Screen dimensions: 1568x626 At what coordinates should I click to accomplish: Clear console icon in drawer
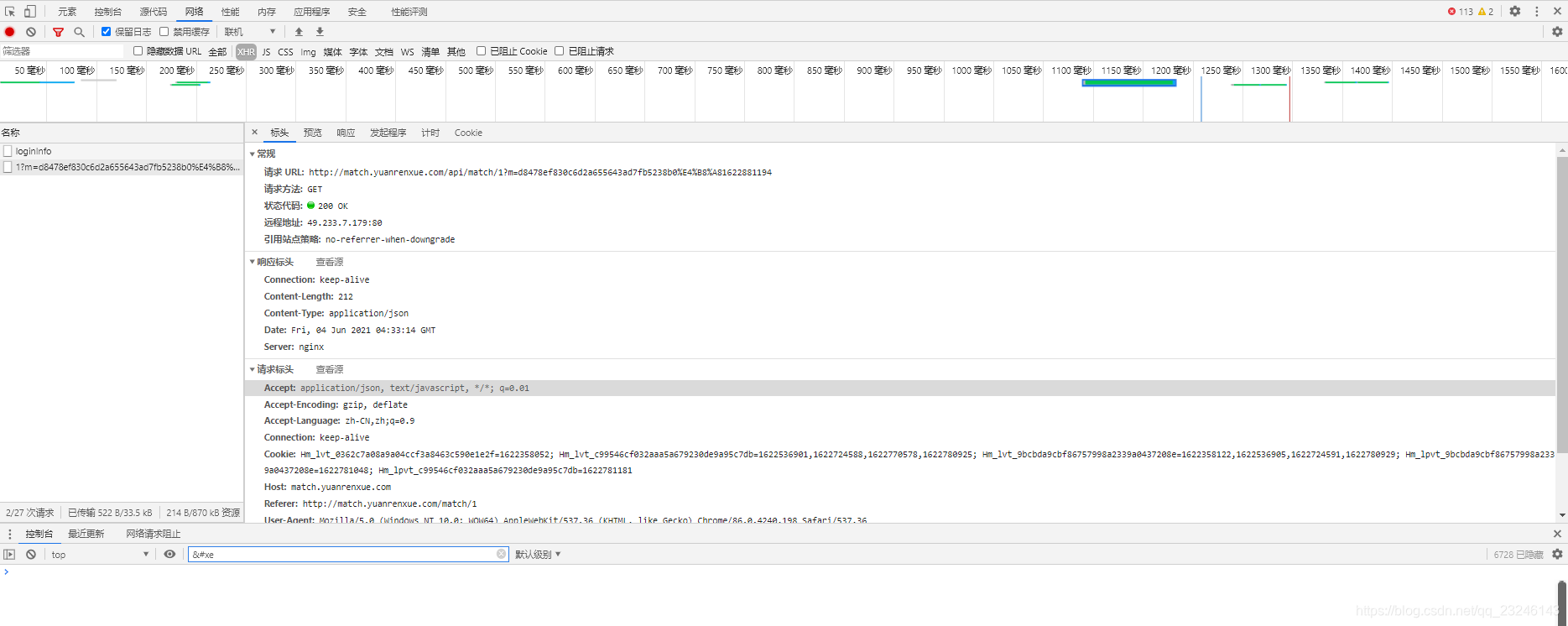[31, 555]
